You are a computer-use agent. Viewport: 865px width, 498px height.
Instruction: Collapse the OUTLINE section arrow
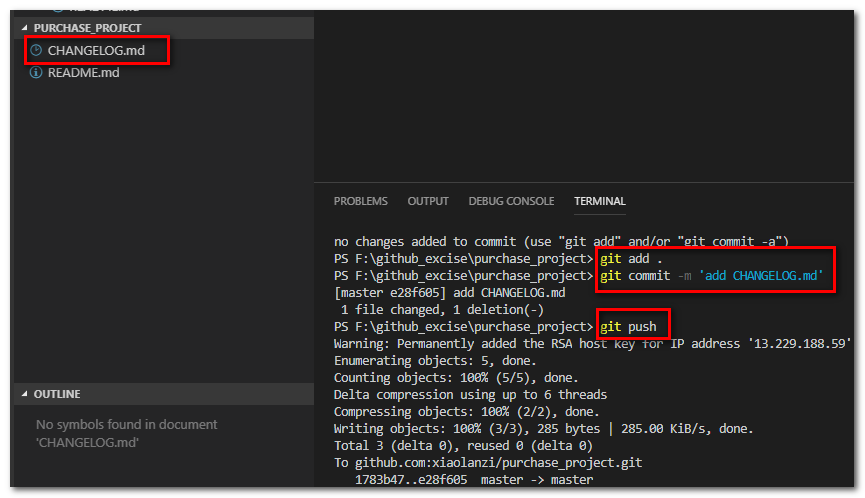(24, 394)
